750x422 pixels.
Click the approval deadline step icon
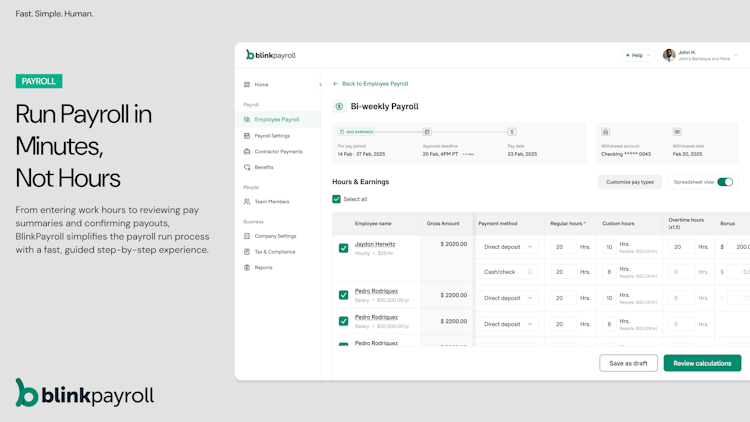[427, 132]
